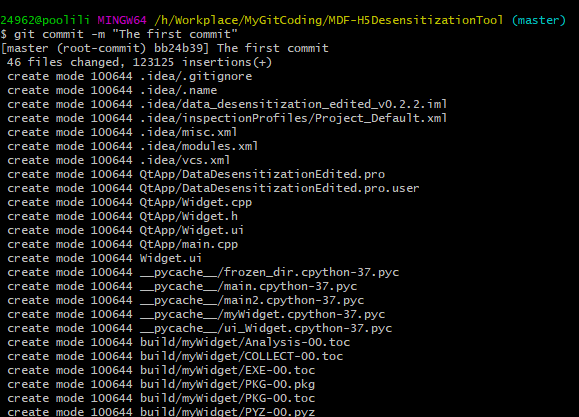The image size is (579, 417).
Task: Click the .idea/modules.xml line
Action: click(133, 147)
